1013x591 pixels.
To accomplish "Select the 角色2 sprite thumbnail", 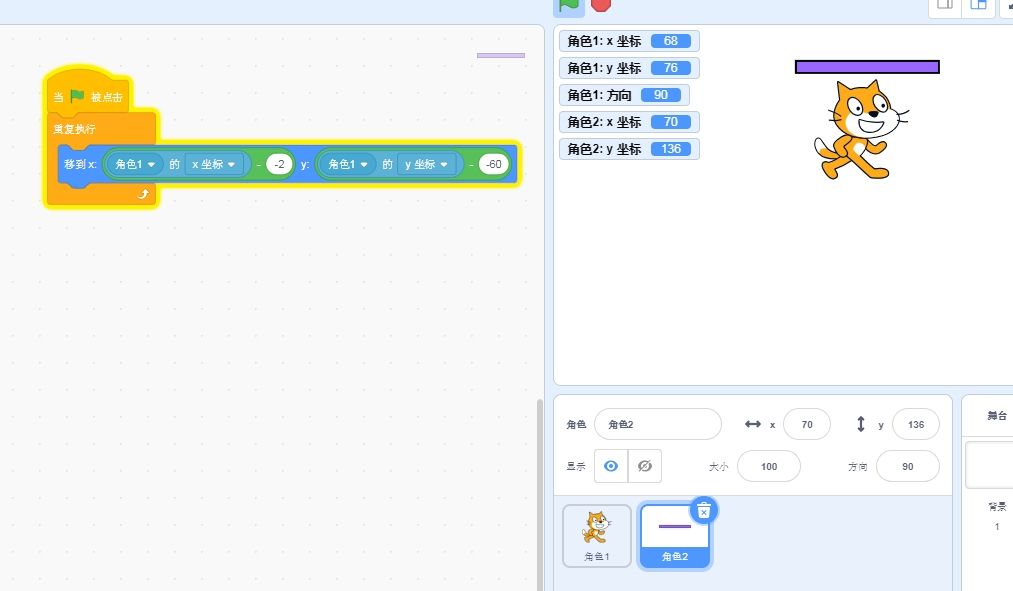I will click(674, 536).
